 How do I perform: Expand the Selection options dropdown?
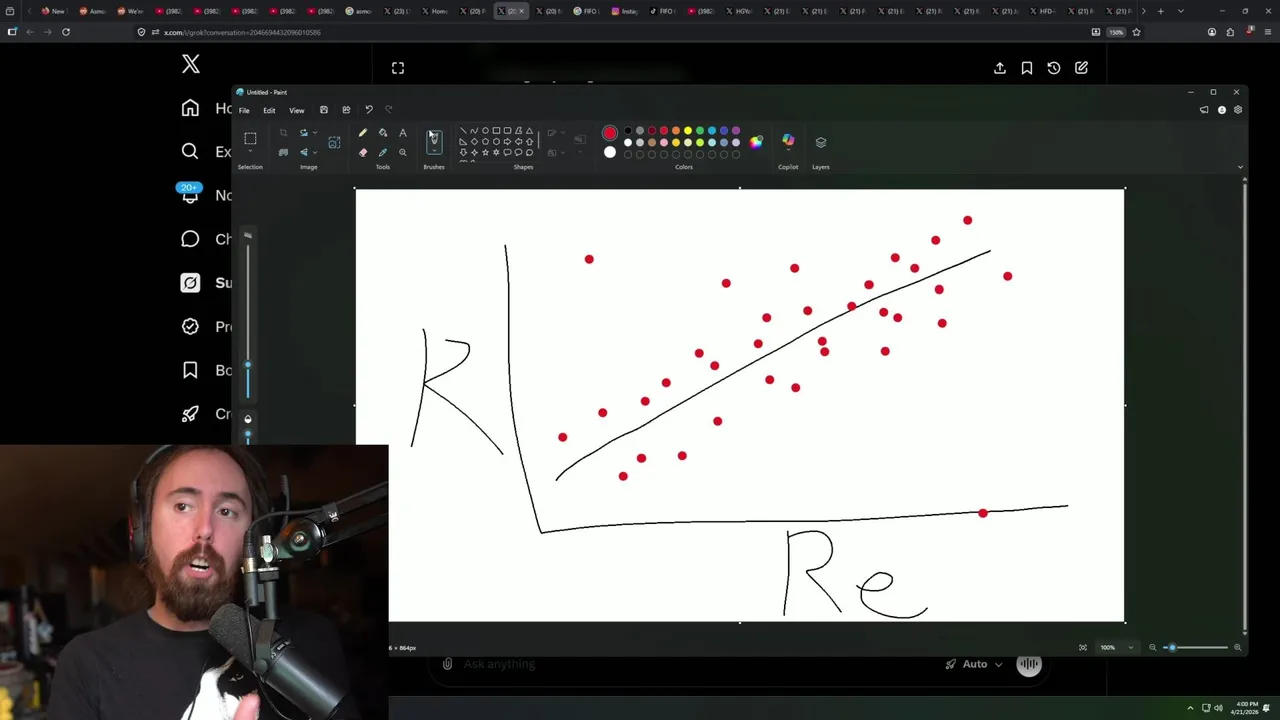[x=250, y=151]
